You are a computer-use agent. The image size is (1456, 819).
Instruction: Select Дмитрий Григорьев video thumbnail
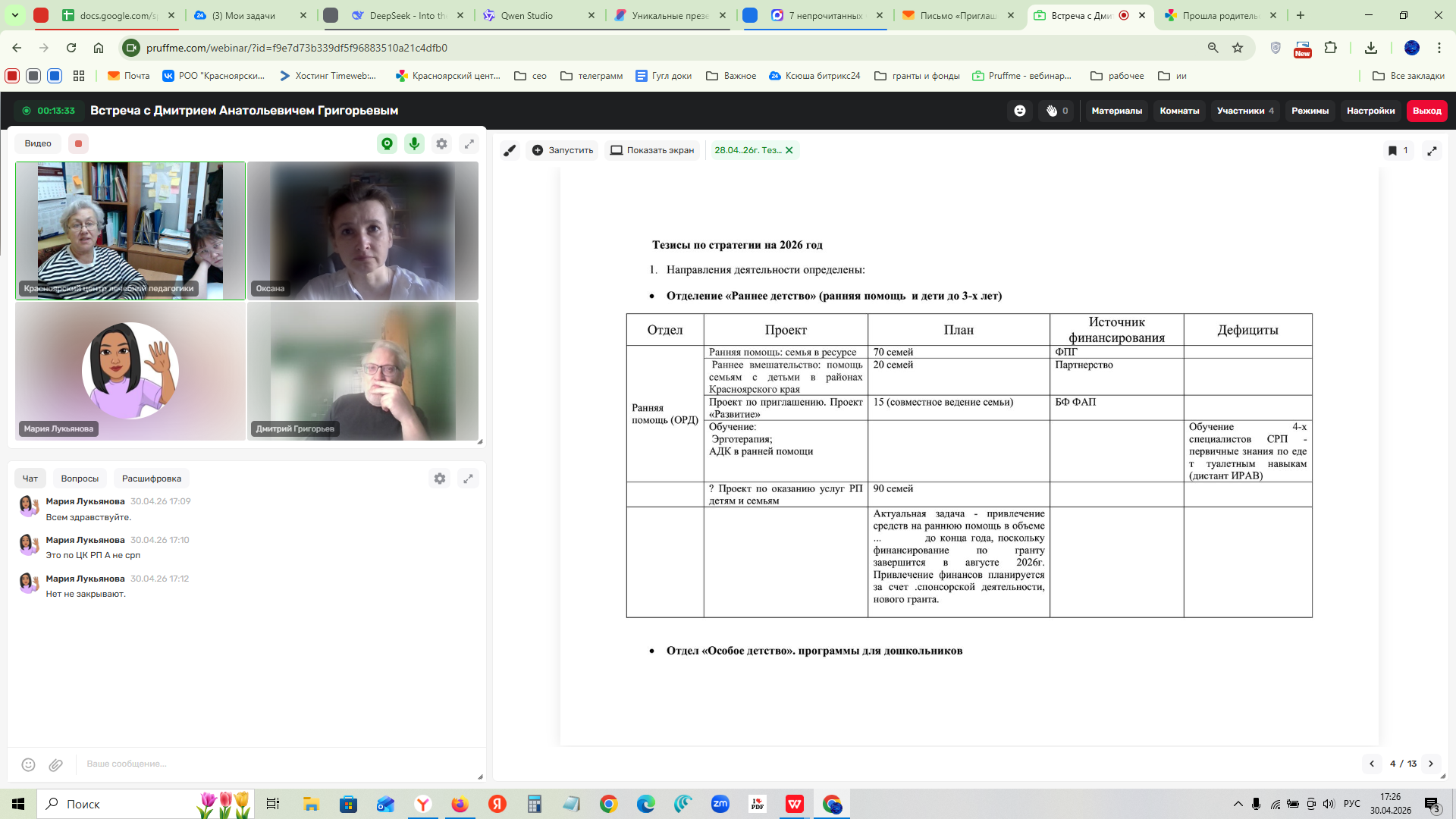point(362,372)
